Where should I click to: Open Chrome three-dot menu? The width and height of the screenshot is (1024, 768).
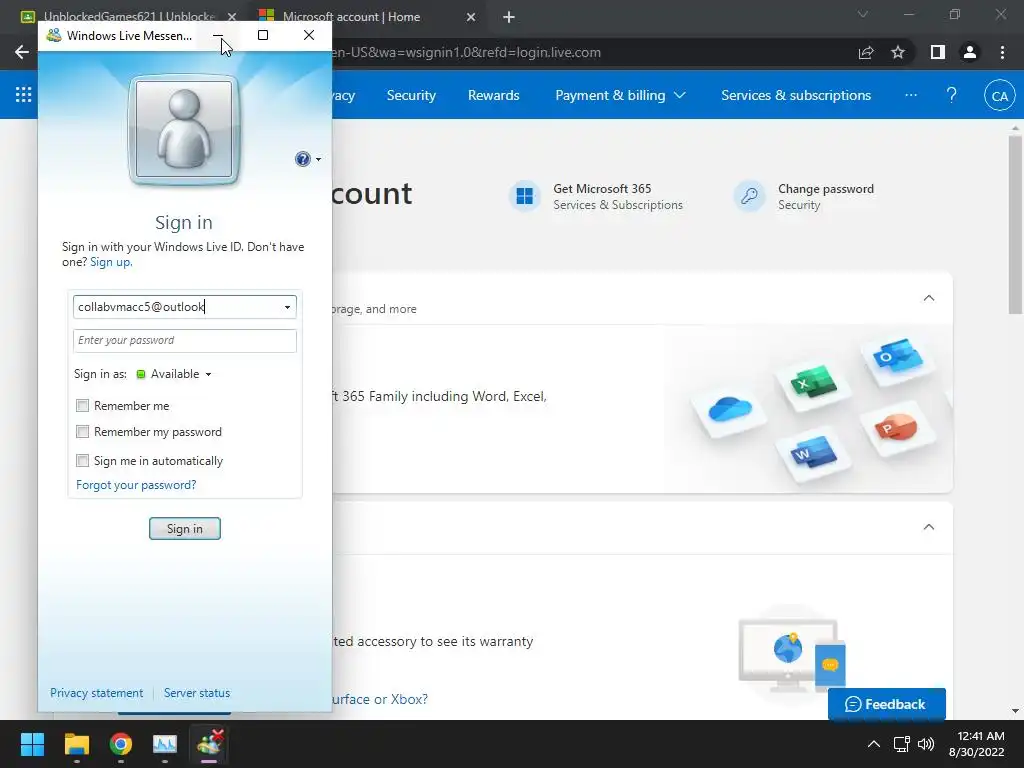pos(1002,52)
